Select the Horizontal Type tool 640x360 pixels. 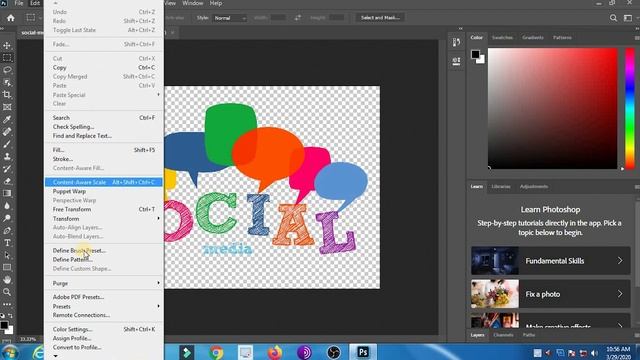7,242
